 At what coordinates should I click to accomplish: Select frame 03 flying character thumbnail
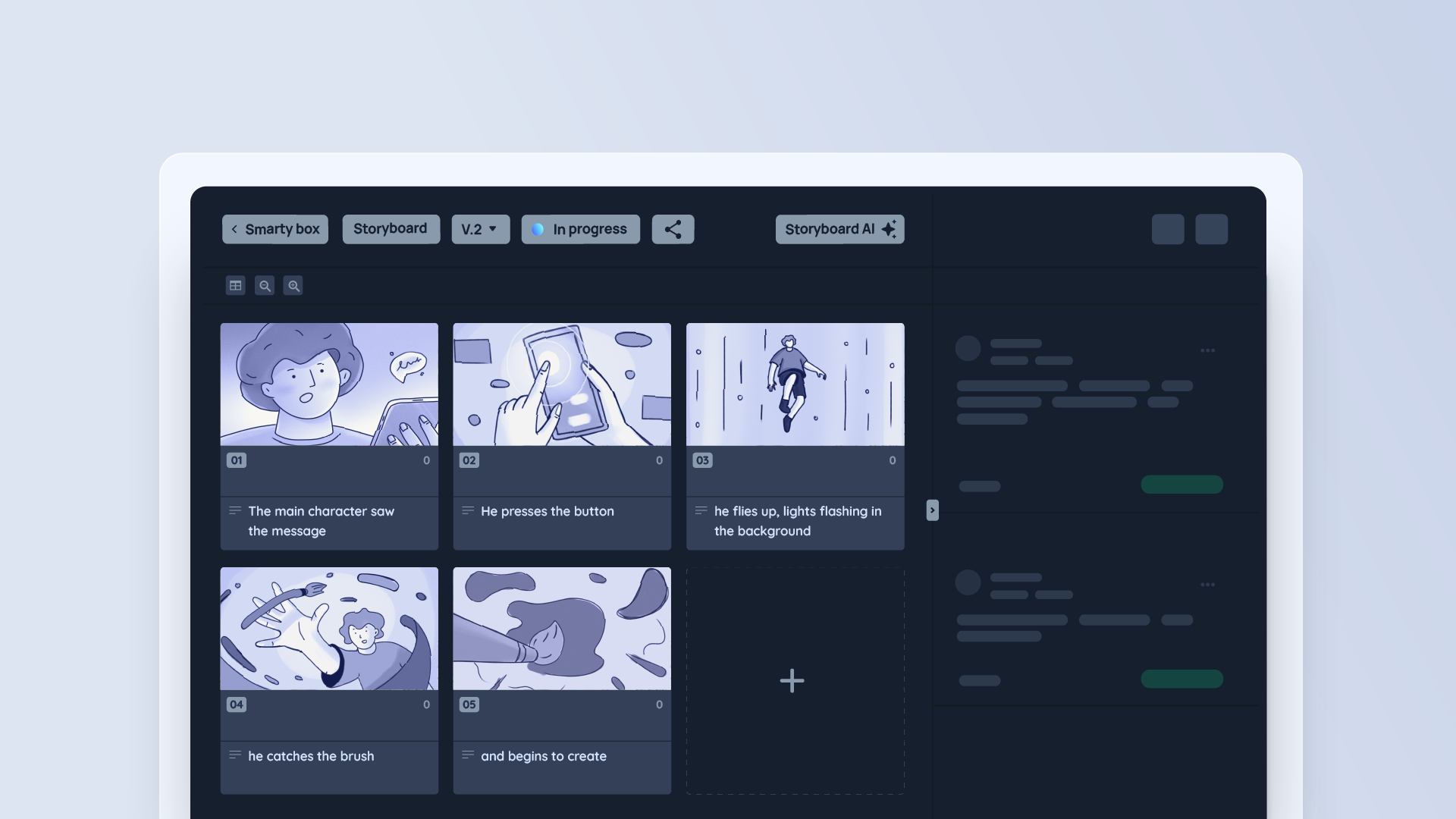[795, 384]
